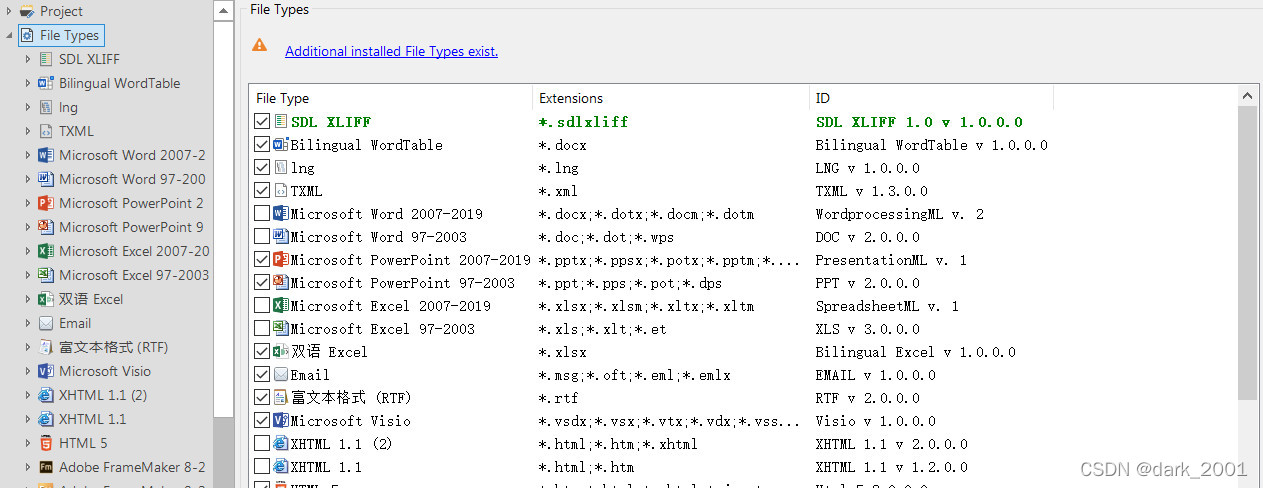This screenshot has height=488, width=1263.
Task: Click the TXML icon in the tree
Action: click(x=45, y=131)
